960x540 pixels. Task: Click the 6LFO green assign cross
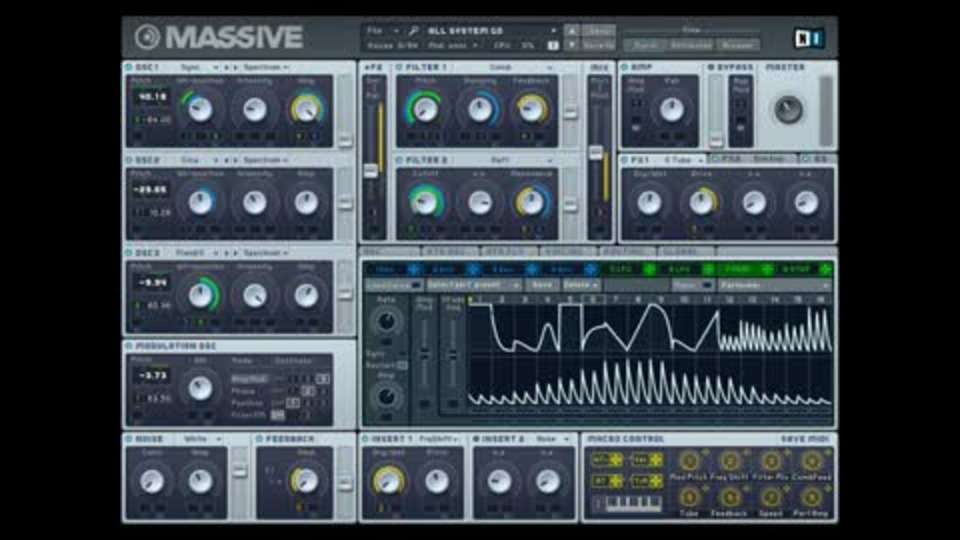[x=708, y=269]
